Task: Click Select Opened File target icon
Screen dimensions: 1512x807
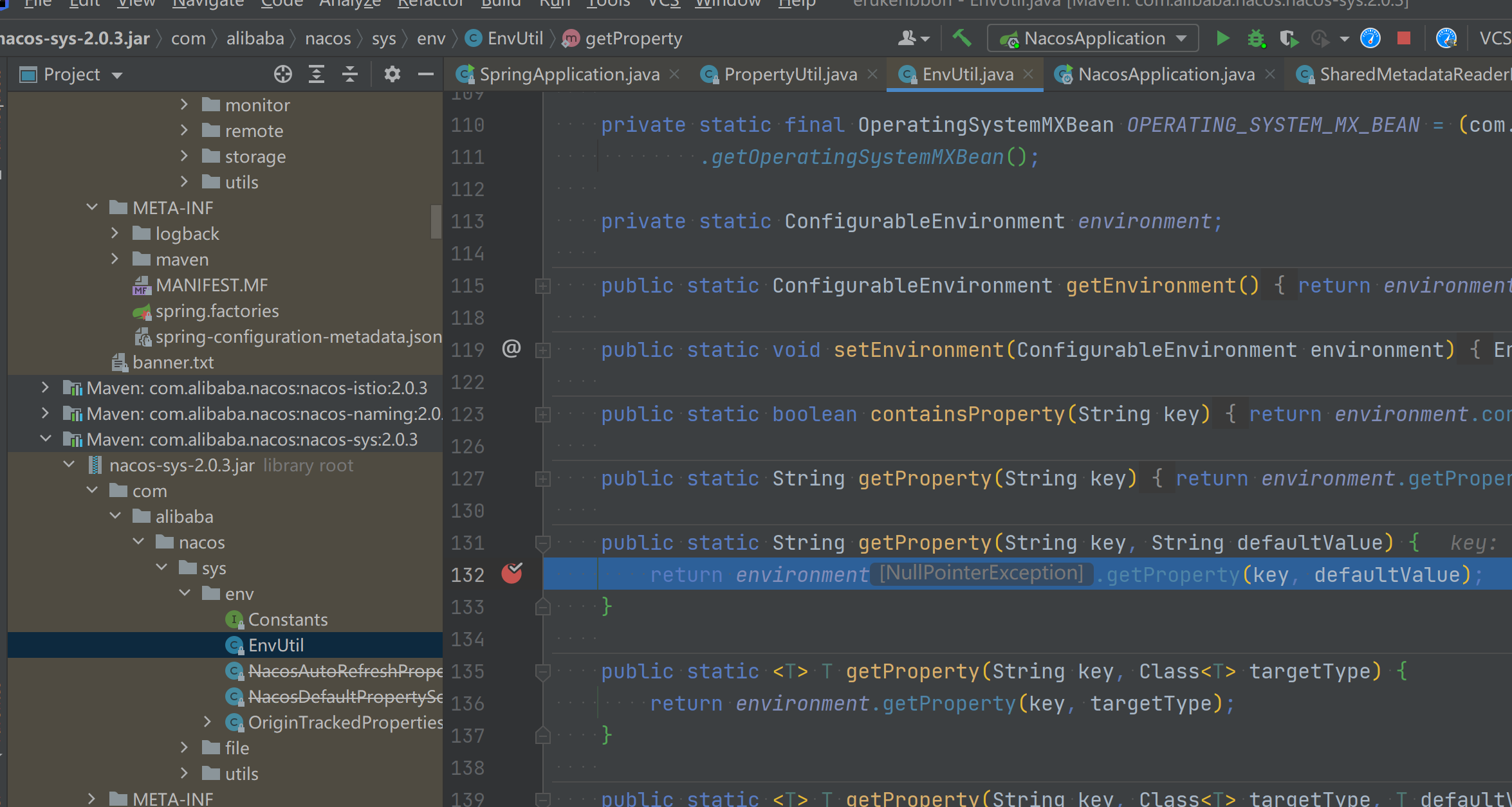Action: tap(282, 75)
